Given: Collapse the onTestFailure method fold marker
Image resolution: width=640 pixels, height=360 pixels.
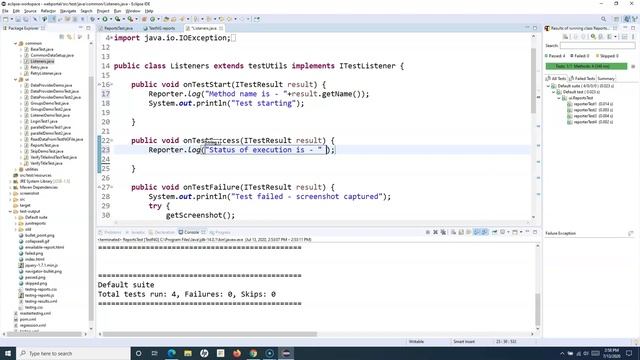Looking at the screenshot, I should [x=112, y=187].
